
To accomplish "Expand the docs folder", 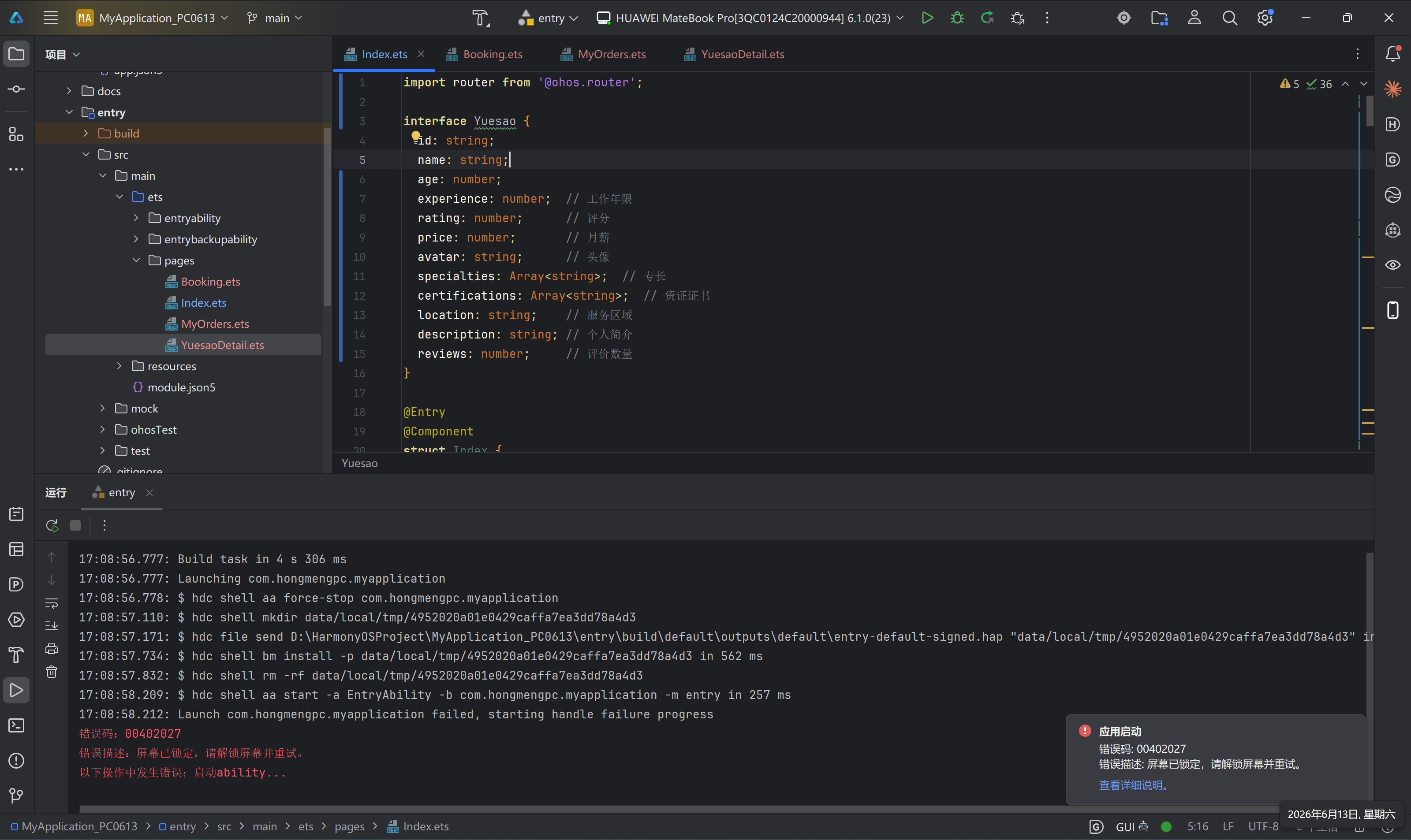I will coord(69,90).
